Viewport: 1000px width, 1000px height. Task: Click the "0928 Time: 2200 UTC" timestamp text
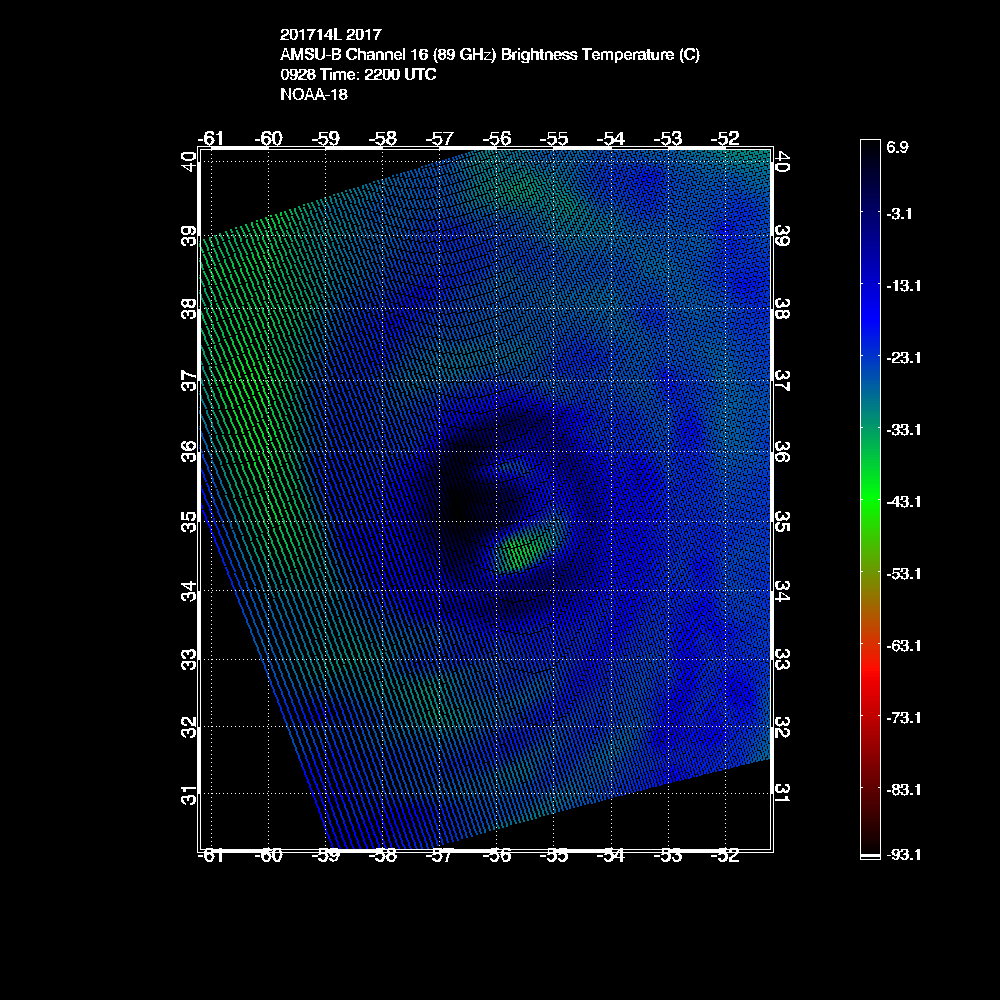(358, 75)
